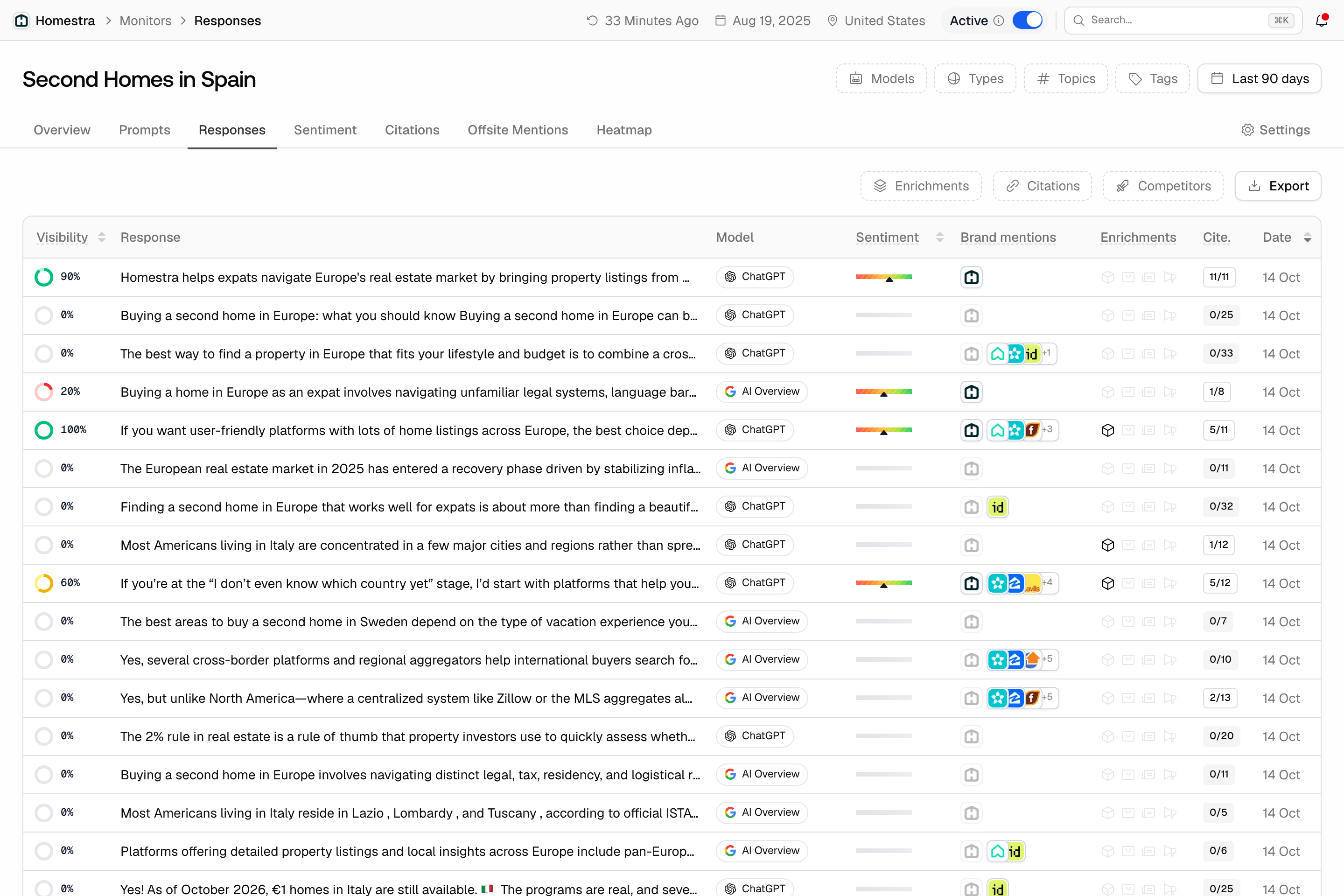Viewport: 1344px width, 896px height.
Task: Go to Monitors in breadcrumb
Action: pos(145,21)
